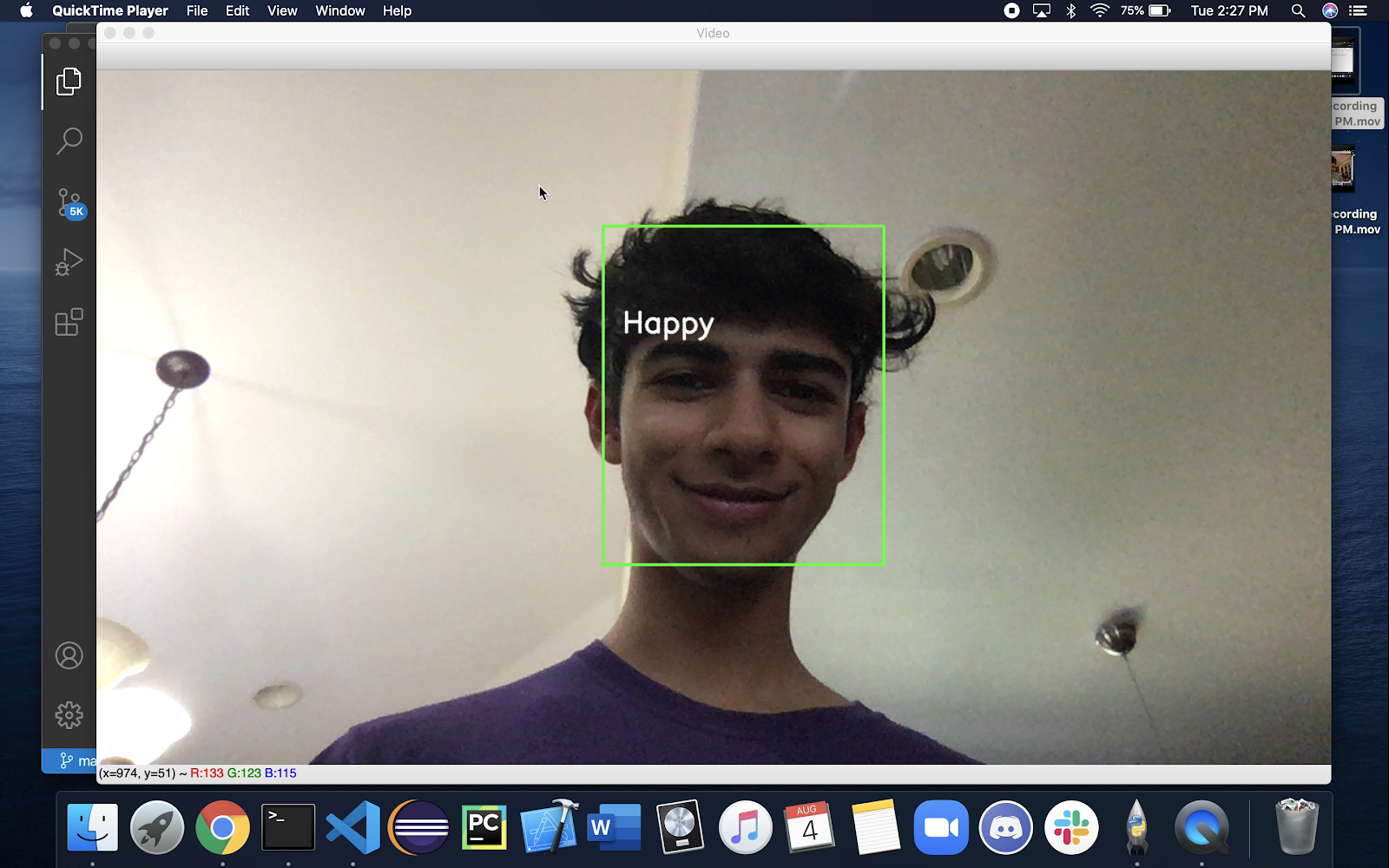Open the Accounts menu in VS Code
The image size is (1389, 868).
point(69,655)
